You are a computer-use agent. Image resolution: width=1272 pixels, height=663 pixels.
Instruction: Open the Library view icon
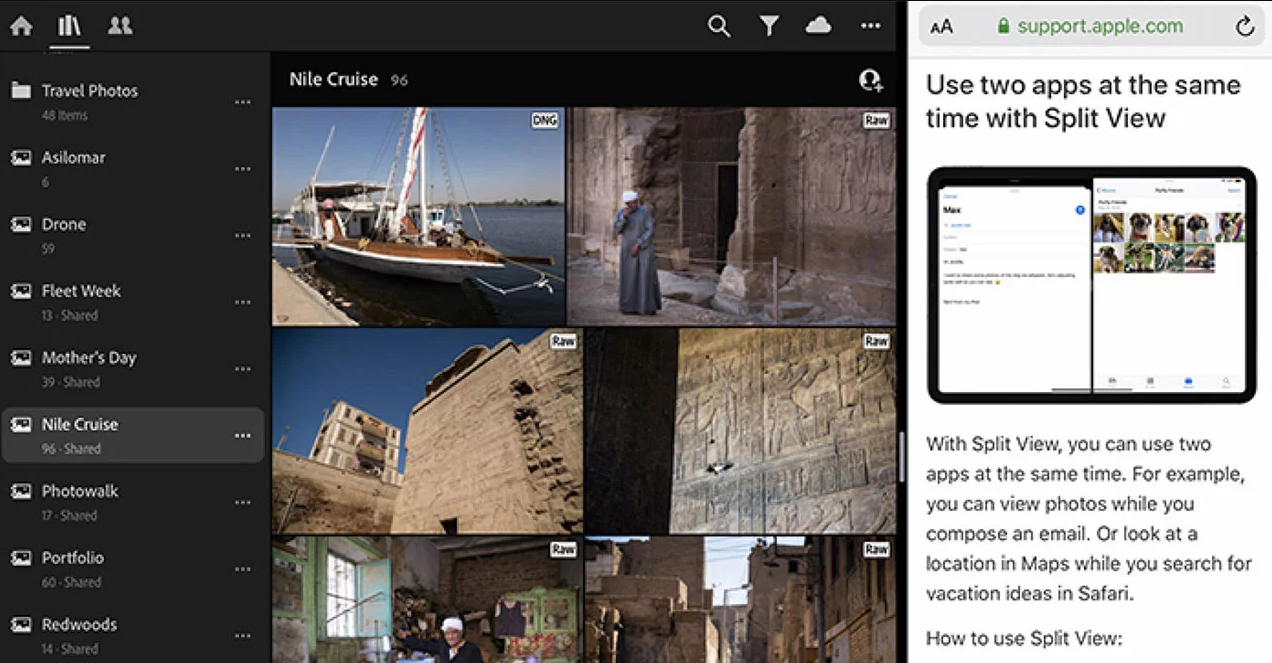click(x=69, y=26)
